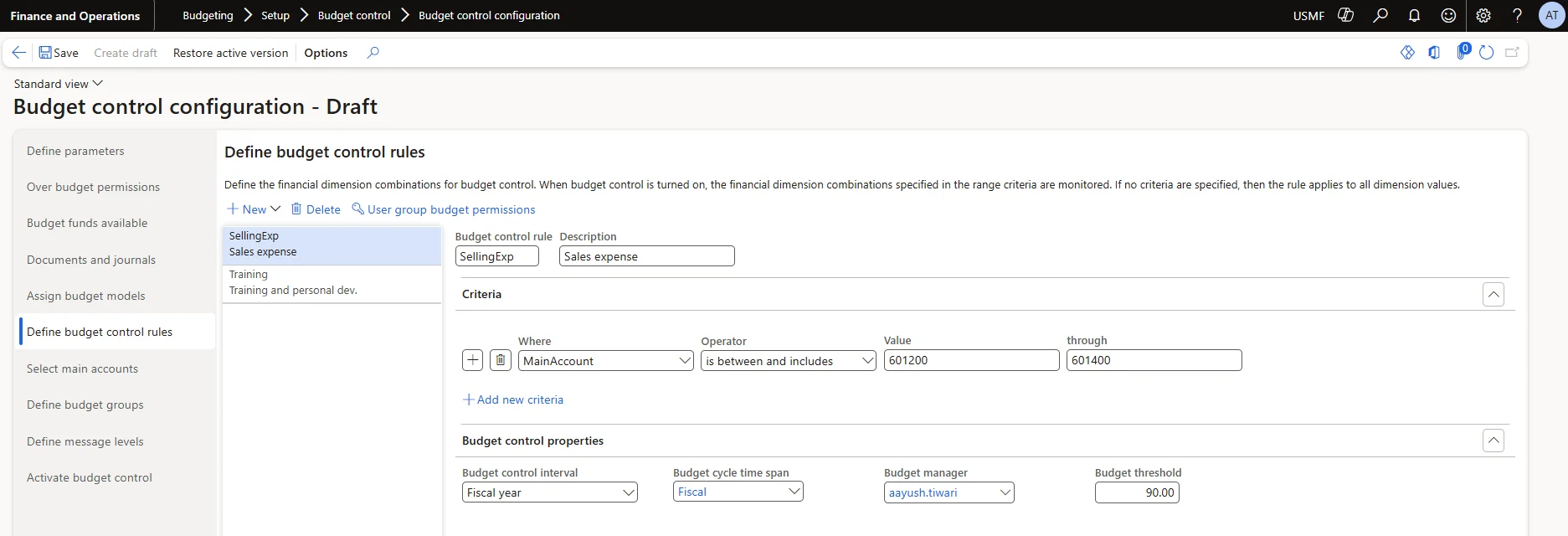Click the Value field 601200
Screen dimensions: 1568x536
972,360
